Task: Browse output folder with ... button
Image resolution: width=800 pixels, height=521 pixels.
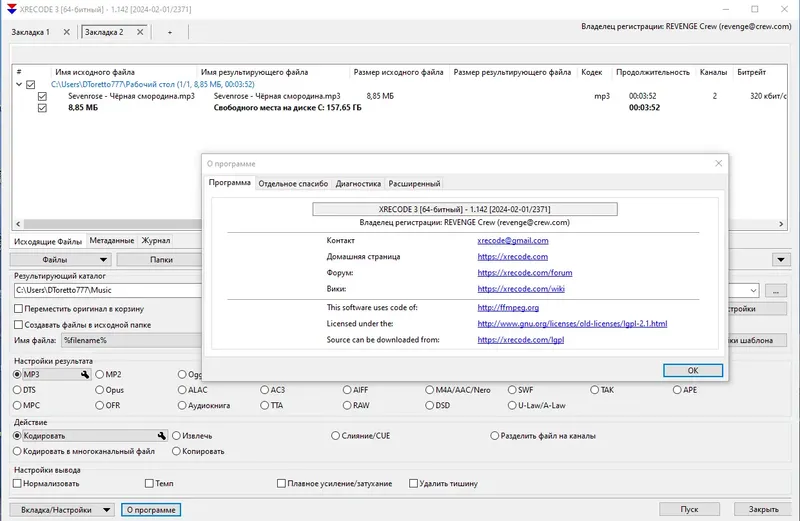Action: 776,291
